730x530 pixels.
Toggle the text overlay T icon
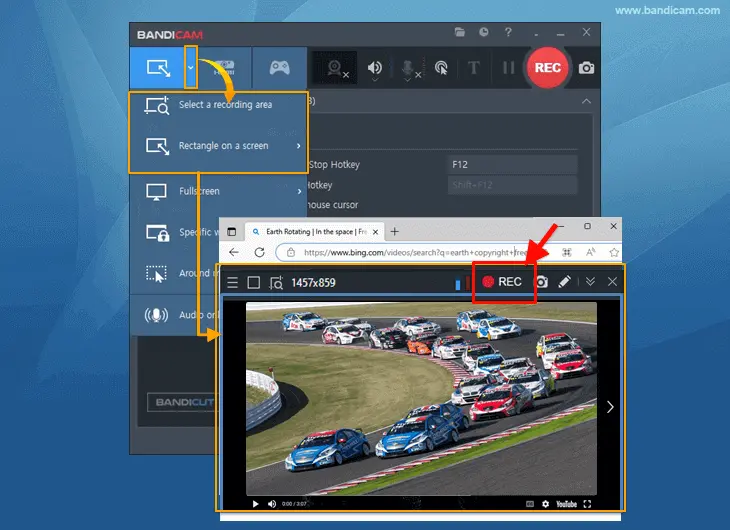coord(473,68)
